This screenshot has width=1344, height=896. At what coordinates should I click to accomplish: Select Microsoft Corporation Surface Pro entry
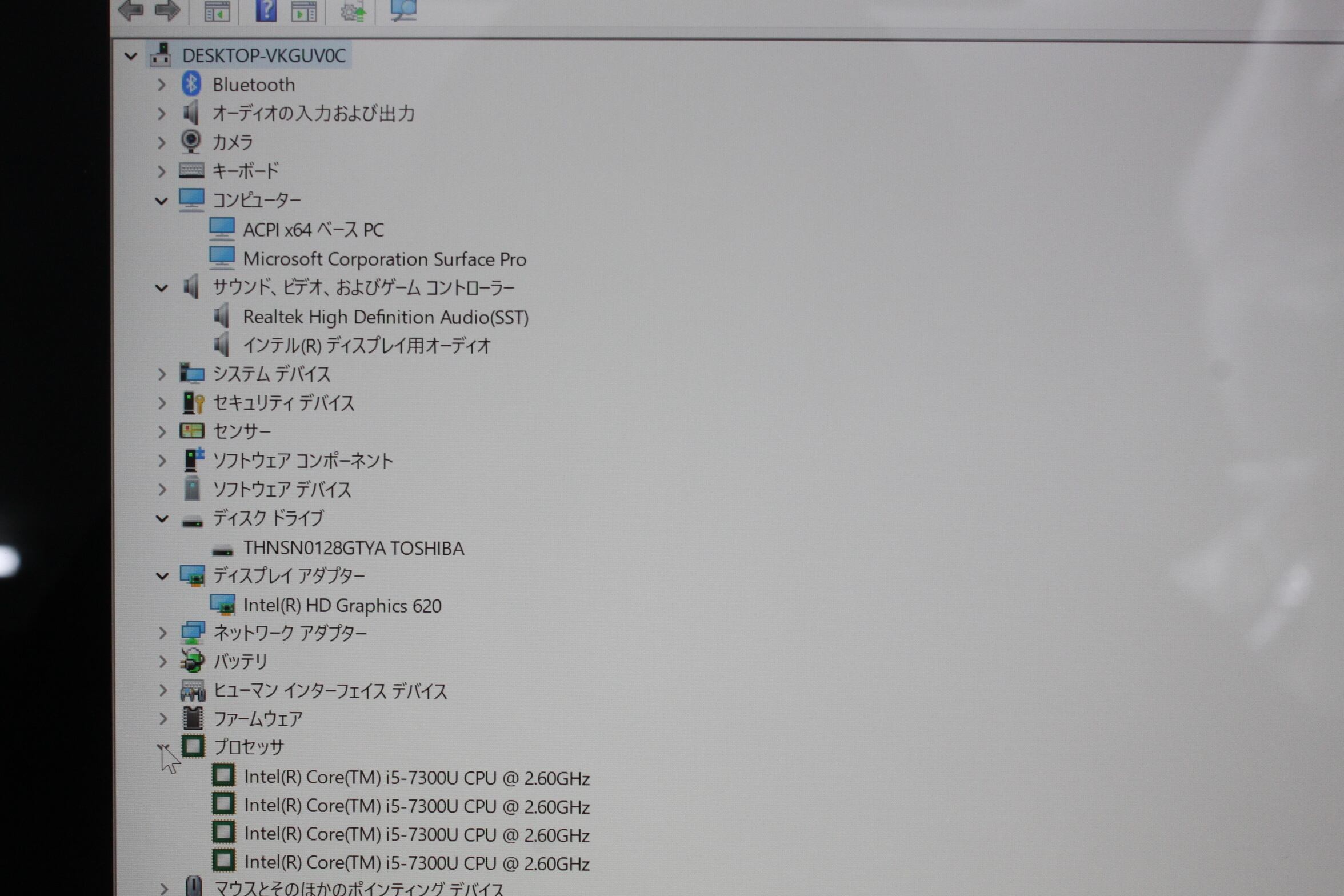[x=384, y=259]
